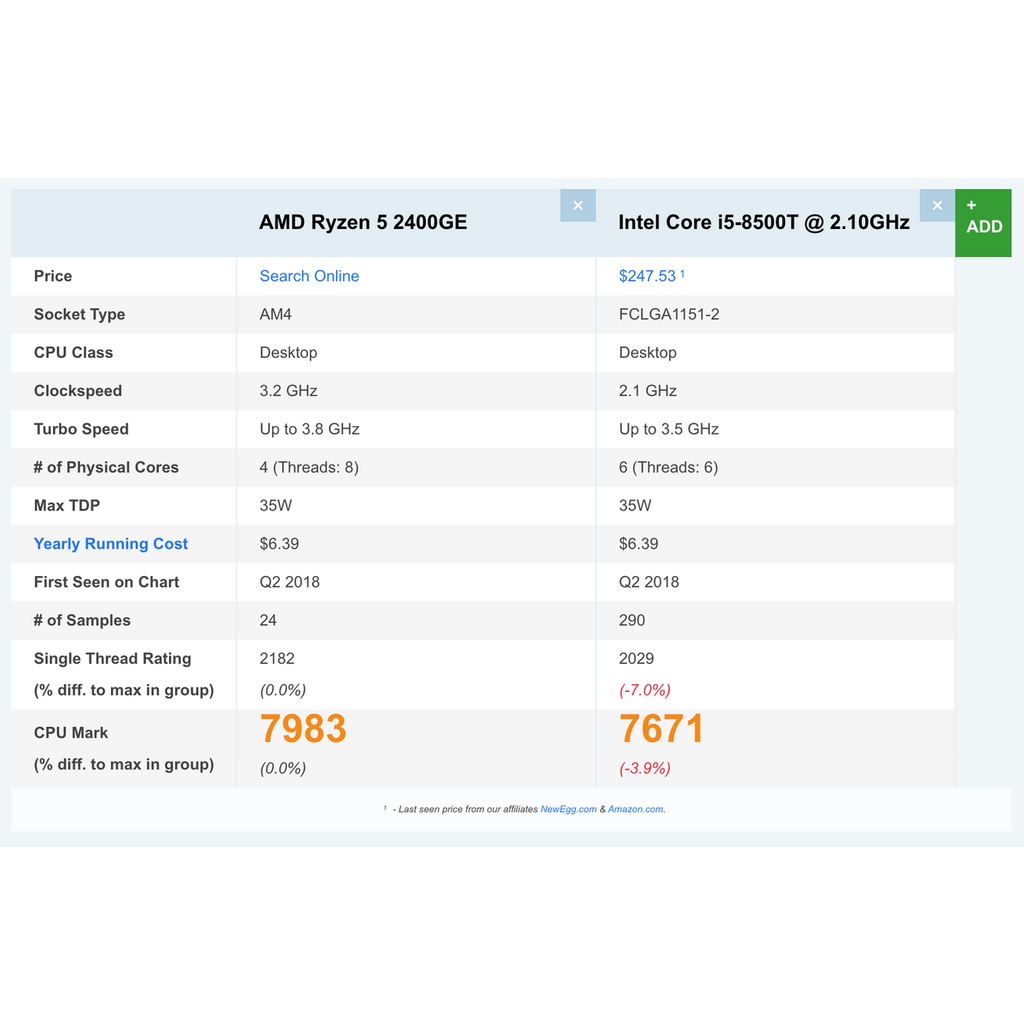Screen dimensions: 1024x1024
Task: Remove Intel Core i5-8500T from comparison
Action: point(937,205)
